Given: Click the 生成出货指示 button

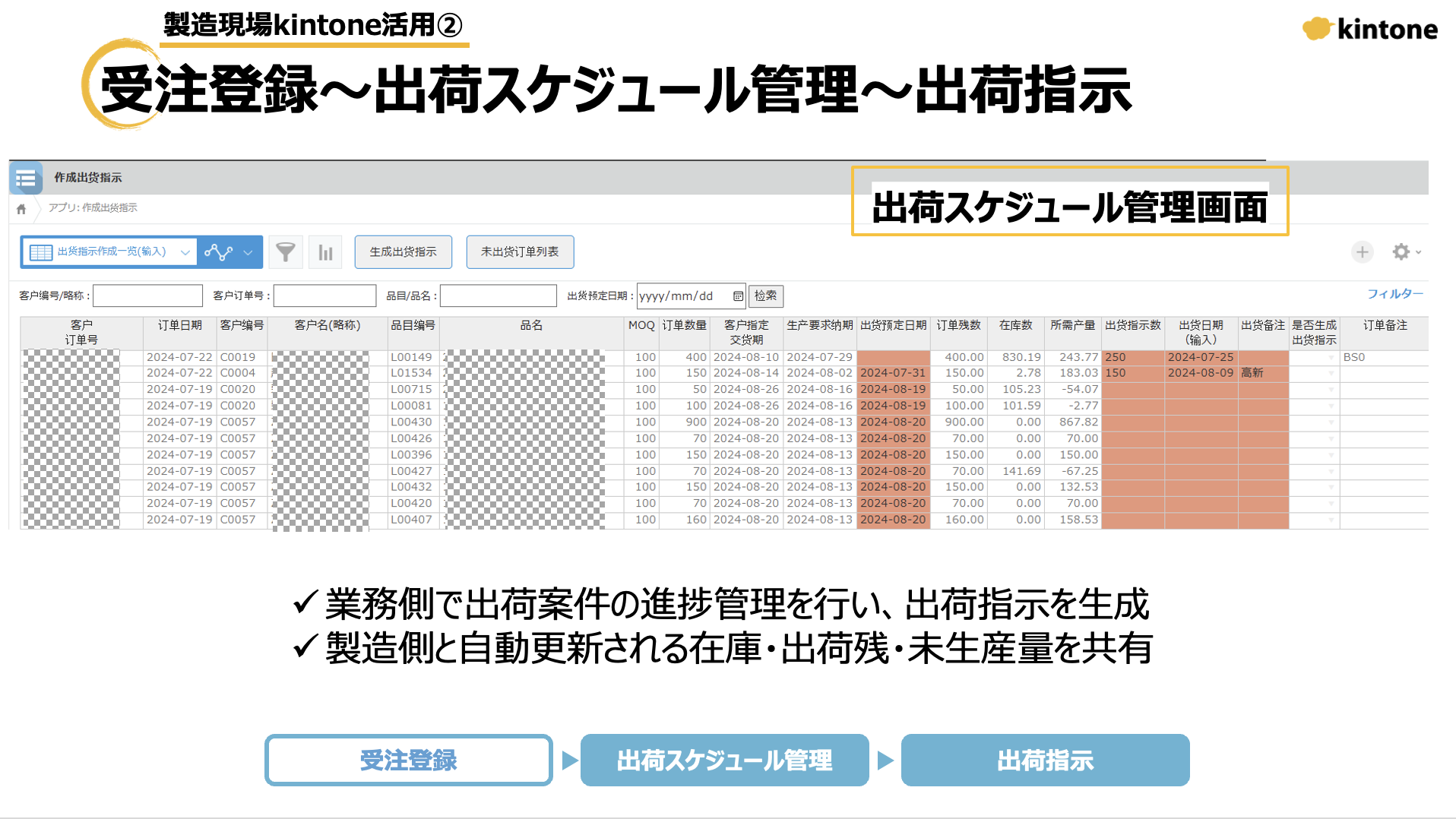Looking at the screenshot, I should [x=403, y=252].
